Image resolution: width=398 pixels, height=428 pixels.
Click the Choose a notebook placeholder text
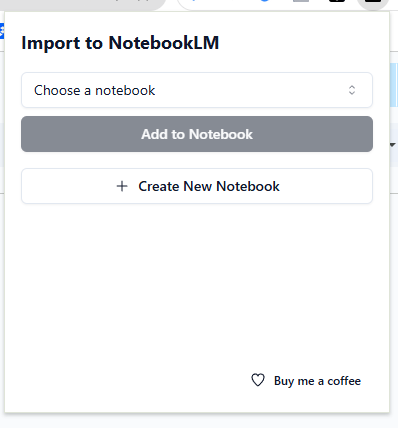[x=95, y=90]
